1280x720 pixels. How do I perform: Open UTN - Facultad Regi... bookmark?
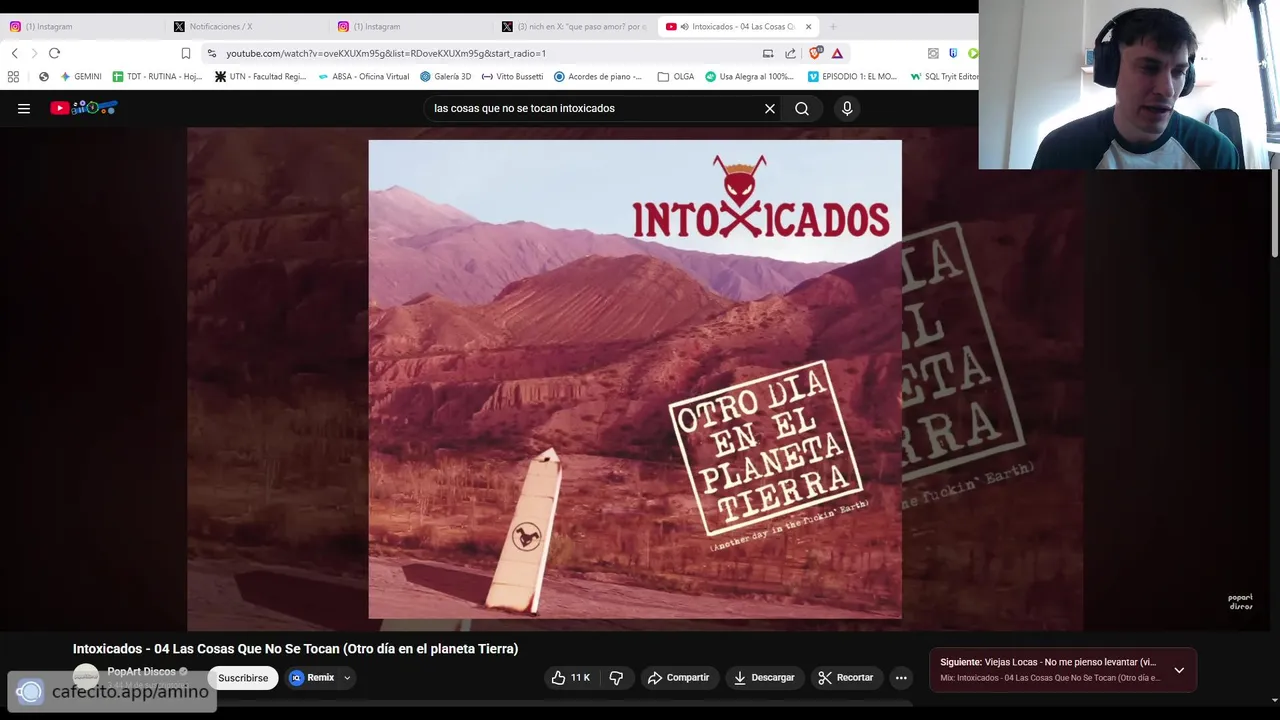(261, 76)
